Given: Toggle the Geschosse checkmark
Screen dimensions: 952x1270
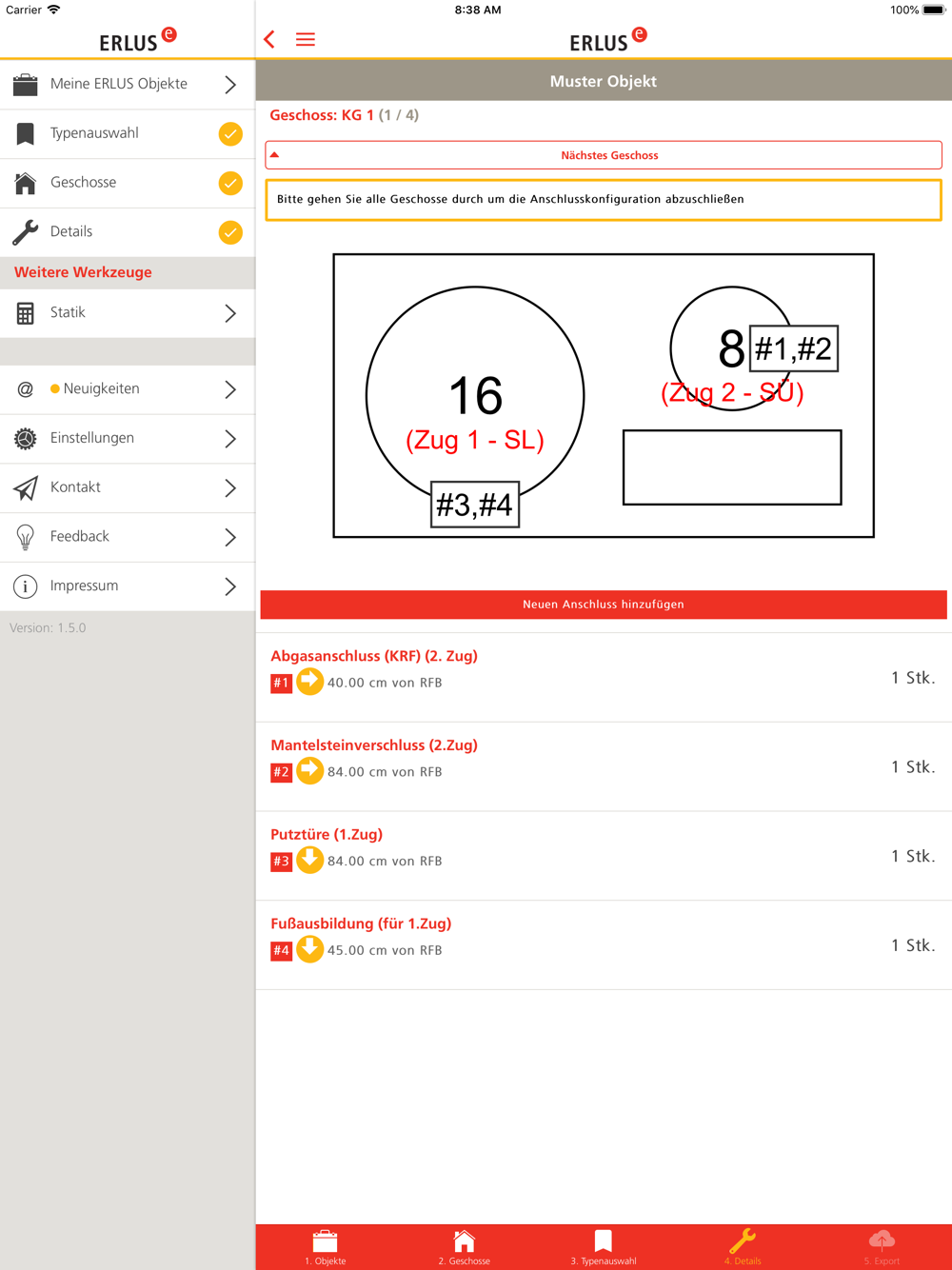Looking at the screenshot, I should (230, 183).
